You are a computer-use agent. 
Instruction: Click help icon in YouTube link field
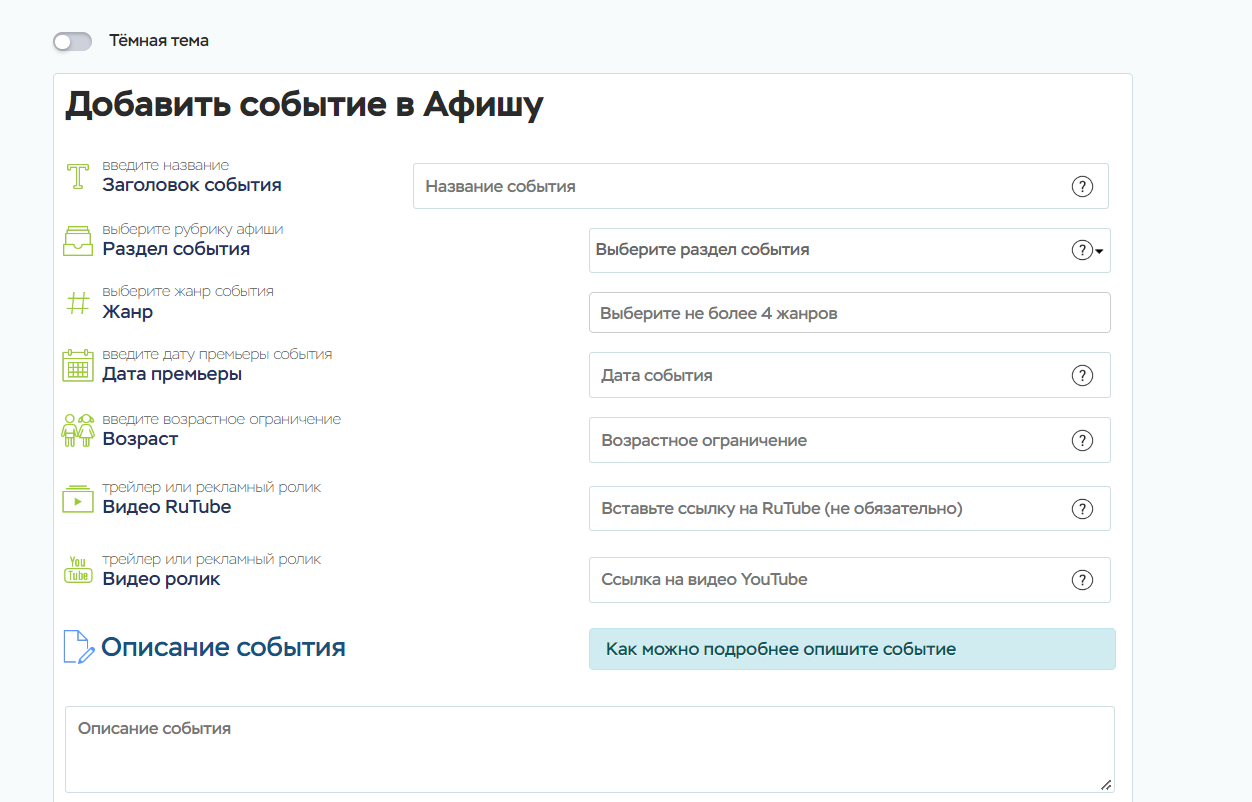pos(1081,580)
